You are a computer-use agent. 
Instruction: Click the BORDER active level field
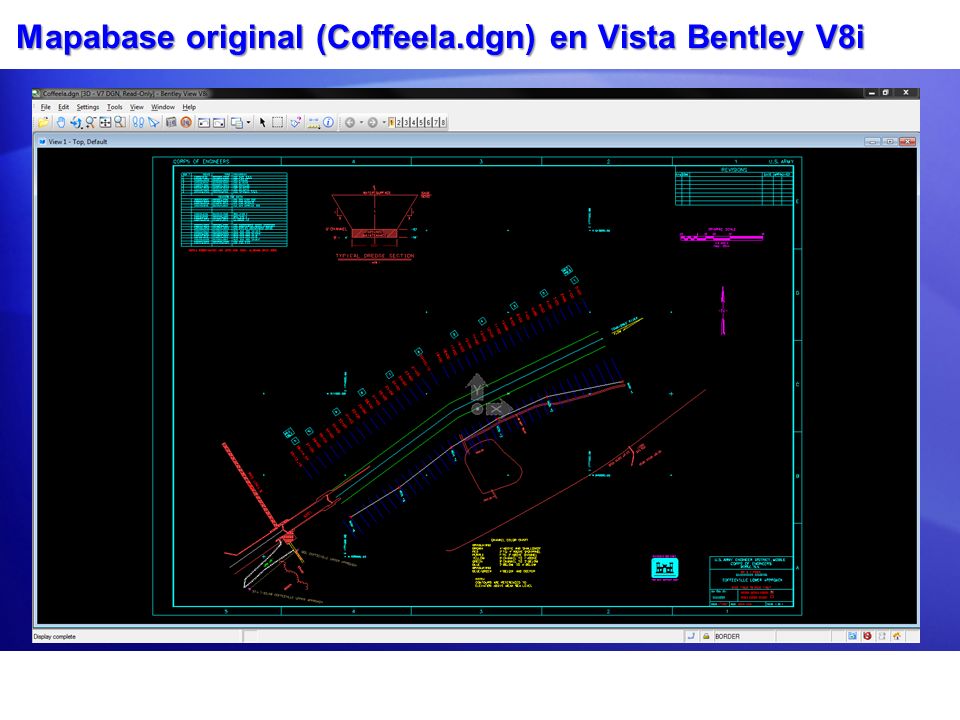point(744,636)
